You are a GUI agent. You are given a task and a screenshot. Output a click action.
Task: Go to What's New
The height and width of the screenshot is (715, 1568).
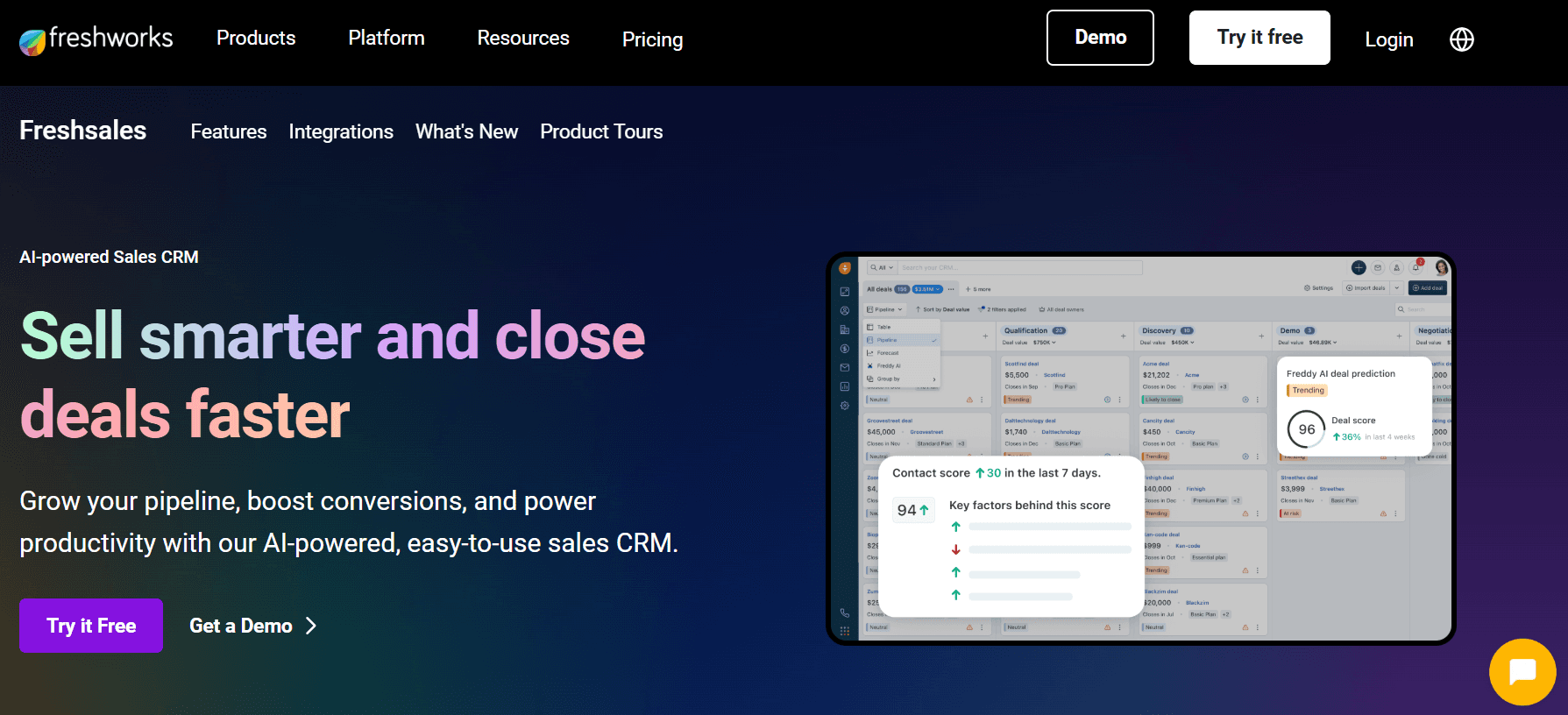click(x=466, y=131)
